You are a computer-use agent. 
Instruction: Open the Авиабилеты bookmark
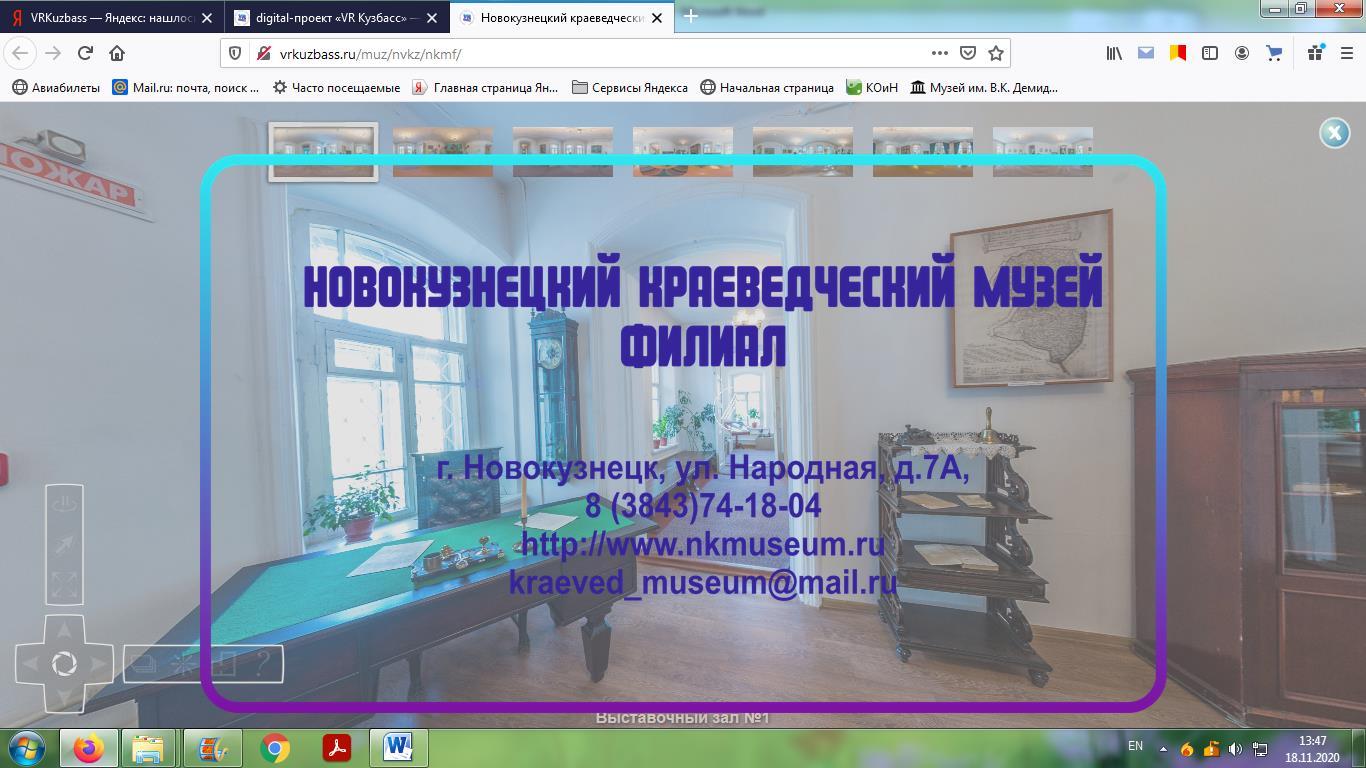click(x=56, y=87)
